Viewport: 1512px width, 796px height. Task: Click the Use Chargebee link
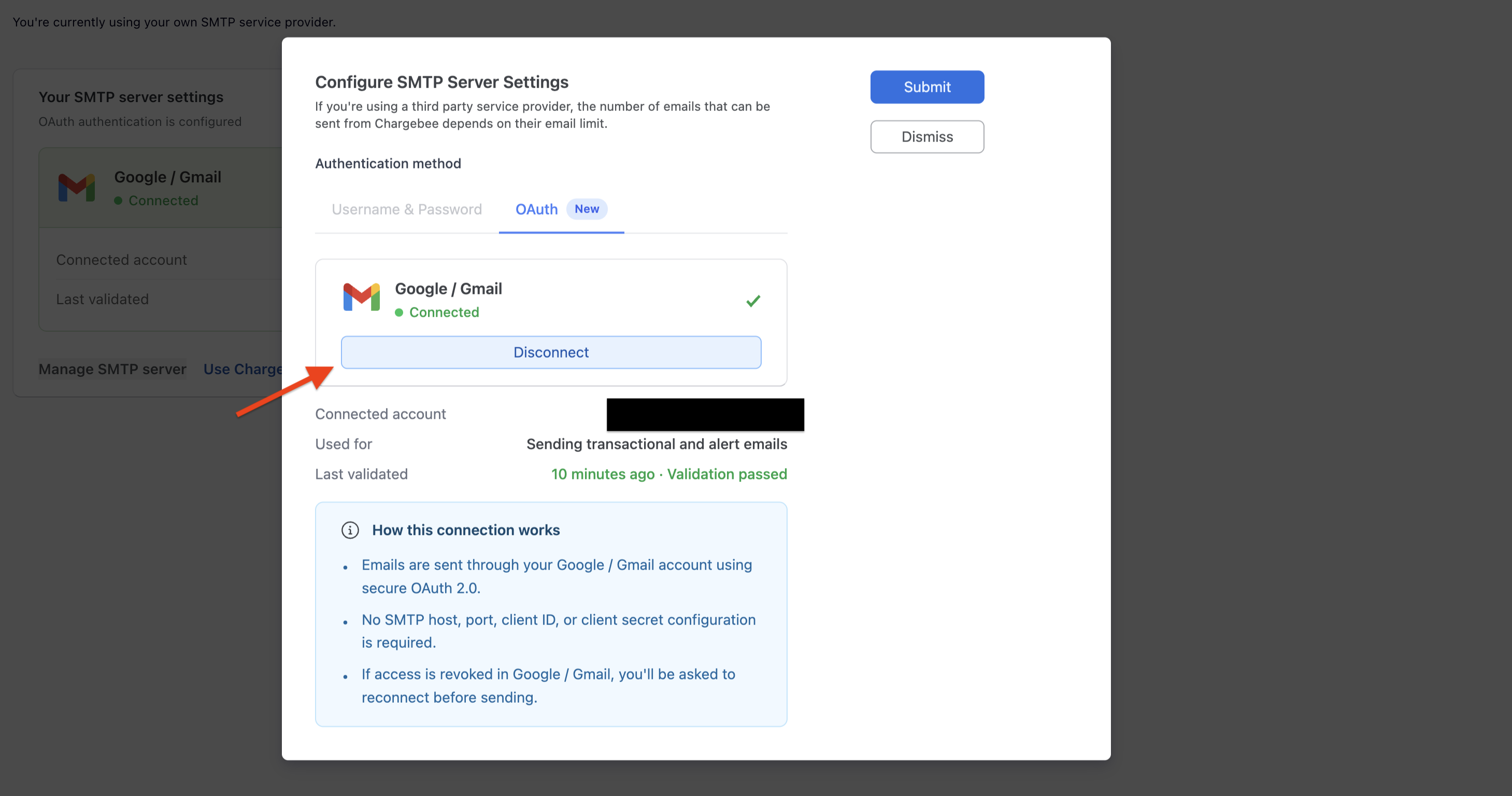coord(244,368)
